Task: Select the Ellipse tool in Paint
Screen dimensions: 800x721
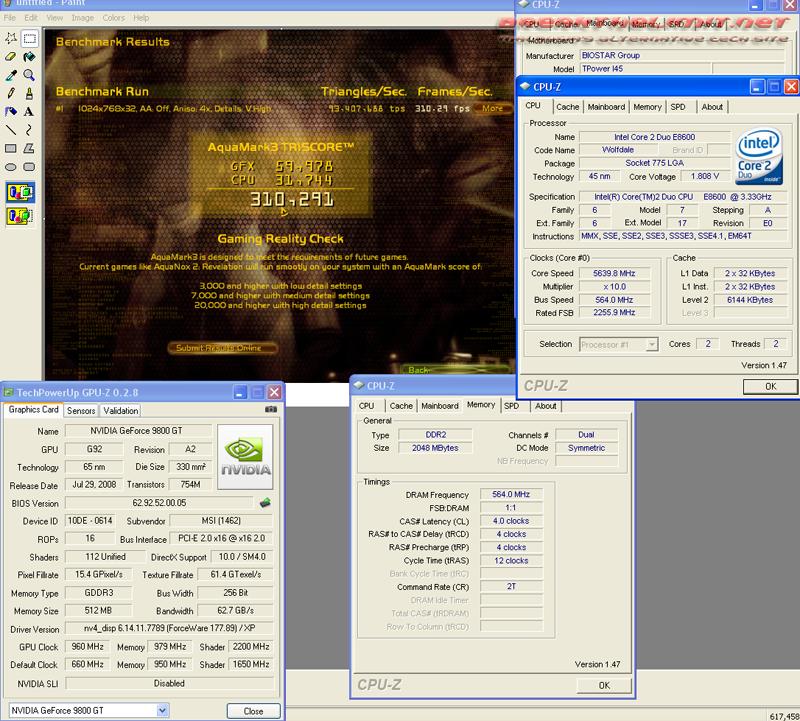Action: [x=11, y=167]
